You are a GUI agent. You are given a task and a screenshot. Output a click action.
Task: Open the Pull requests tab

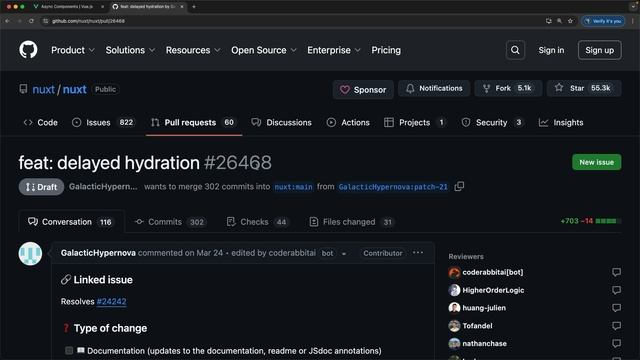(194, 122)
